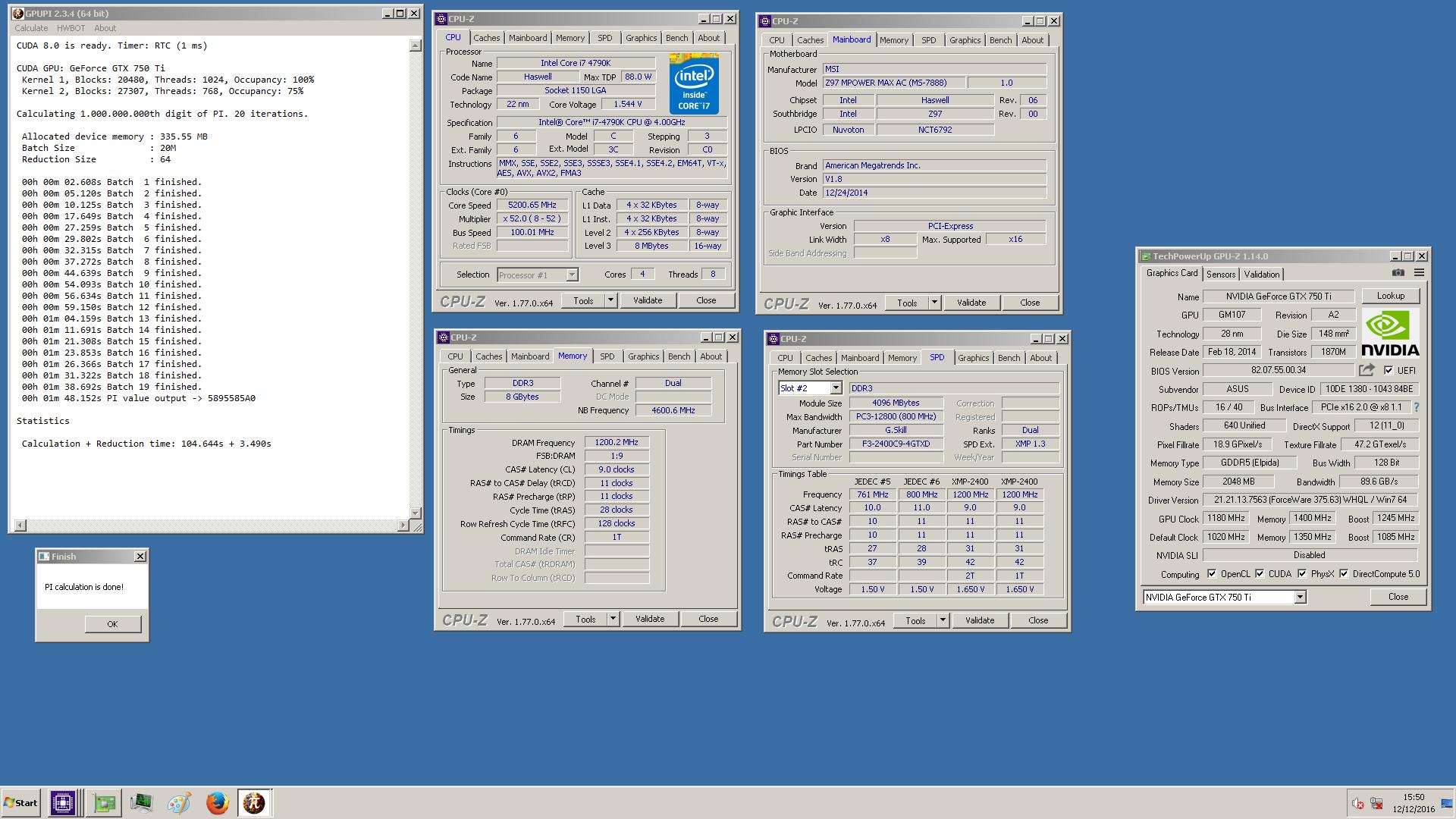Toggle the DirectCompute 5.0 checkbox
1456x819 pixels.
pyautogui.click(x=1344, y=574)
